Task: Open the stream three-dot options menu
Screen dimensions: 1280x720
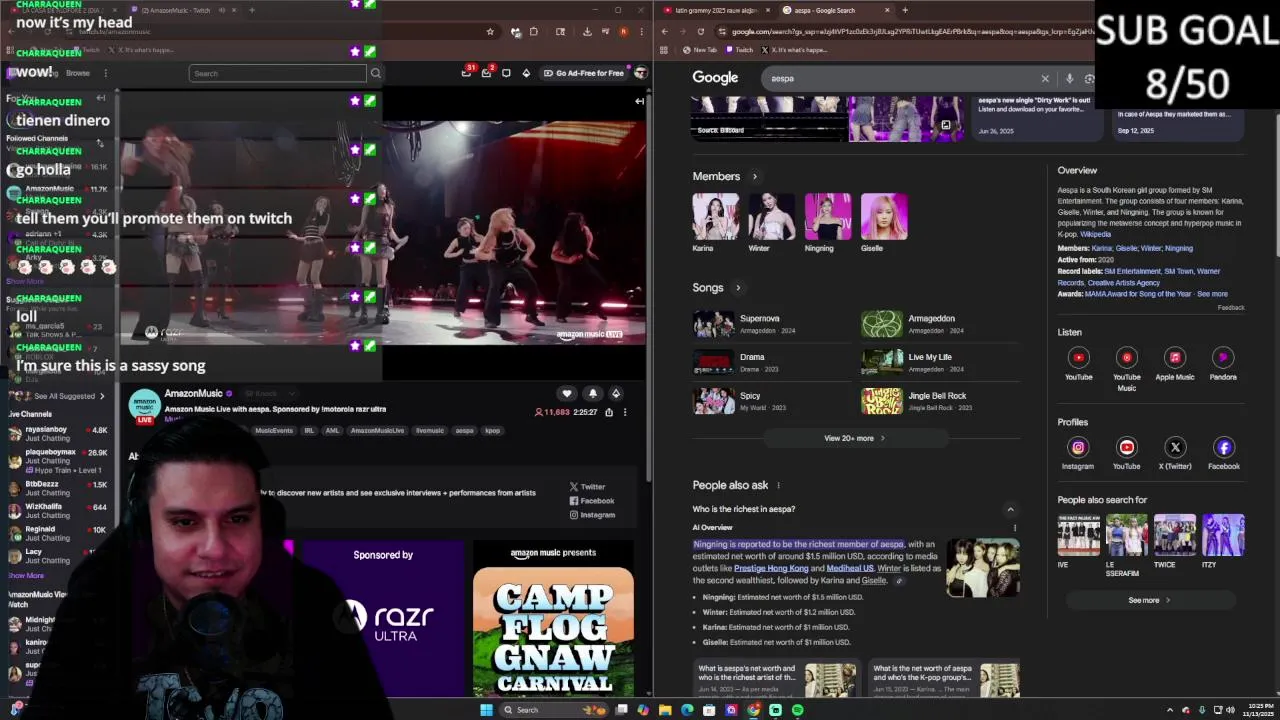Action: click(625, 412)
